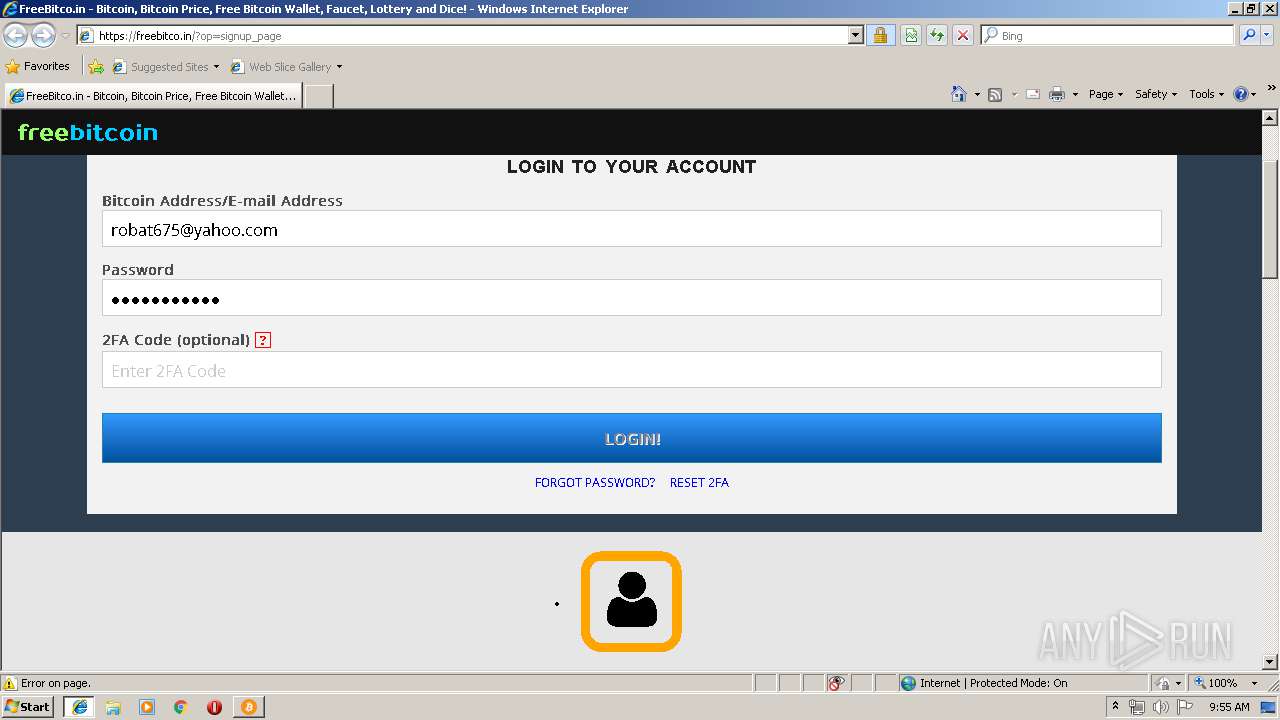Click the volume speaker tray icon
The width and height of the screenshot is (1280, 720).
[x=1160, y=707]
